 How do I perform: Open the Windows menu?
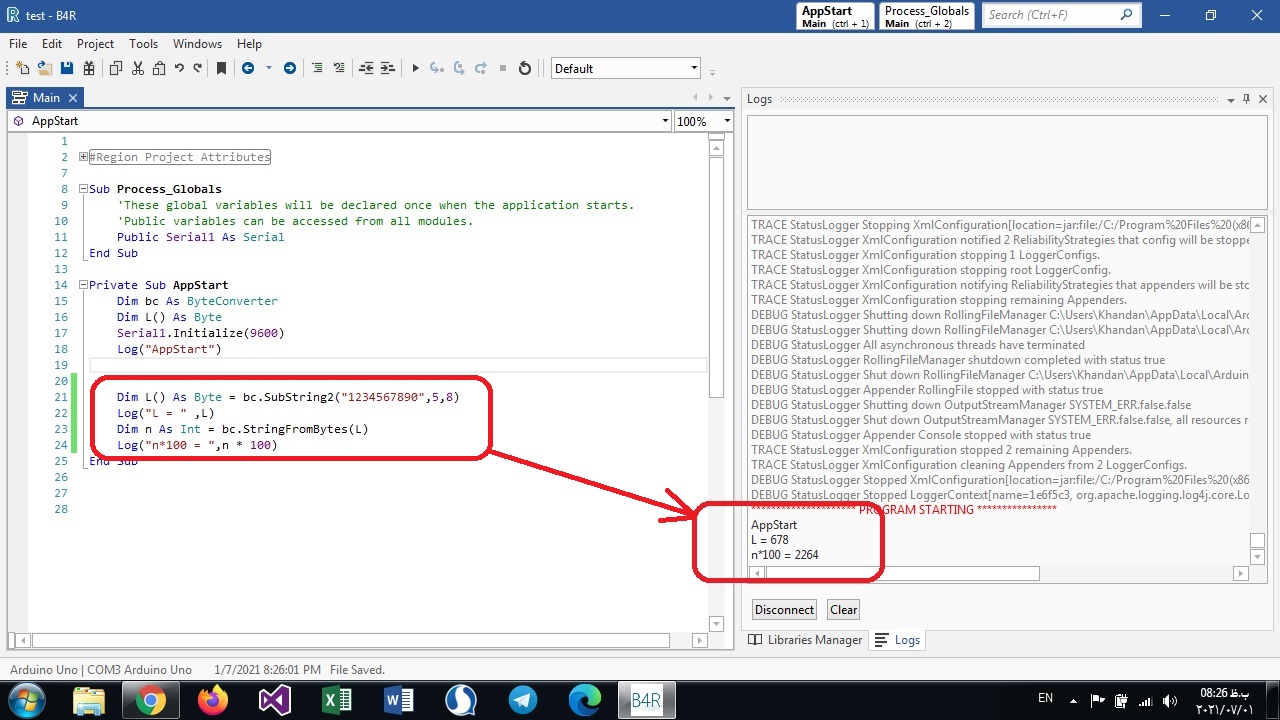(197, 44)
